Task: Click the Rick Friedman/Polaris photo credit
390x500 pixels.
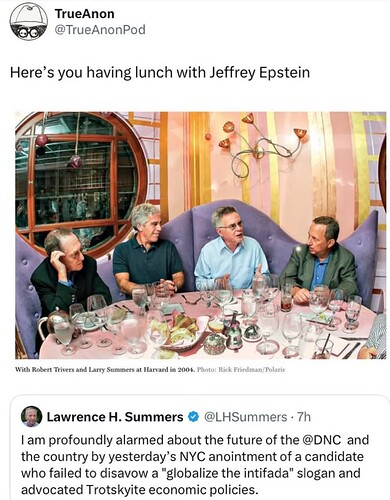Action: (241, 369)
